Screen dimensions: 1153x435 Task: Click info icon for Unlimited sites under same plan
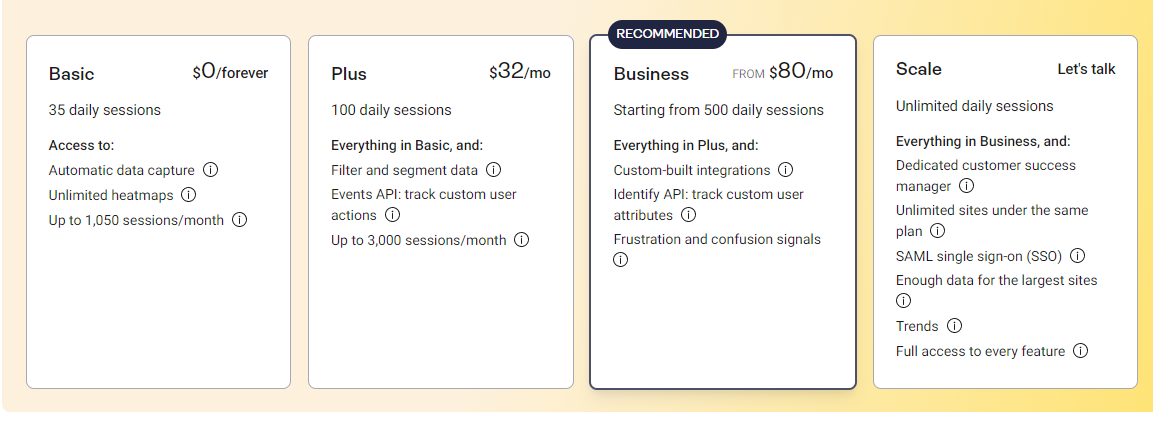[937, 231]
